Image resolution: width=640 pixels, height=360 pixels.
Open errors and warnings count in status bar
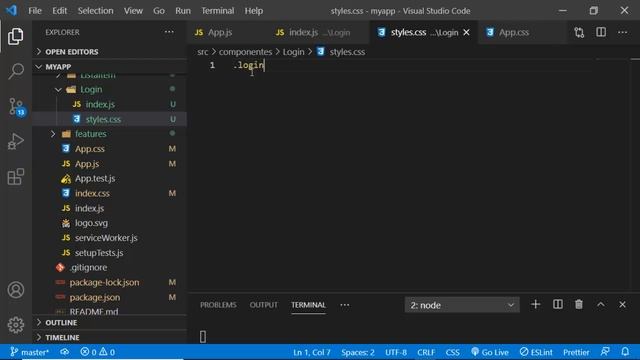coord(98,352)
